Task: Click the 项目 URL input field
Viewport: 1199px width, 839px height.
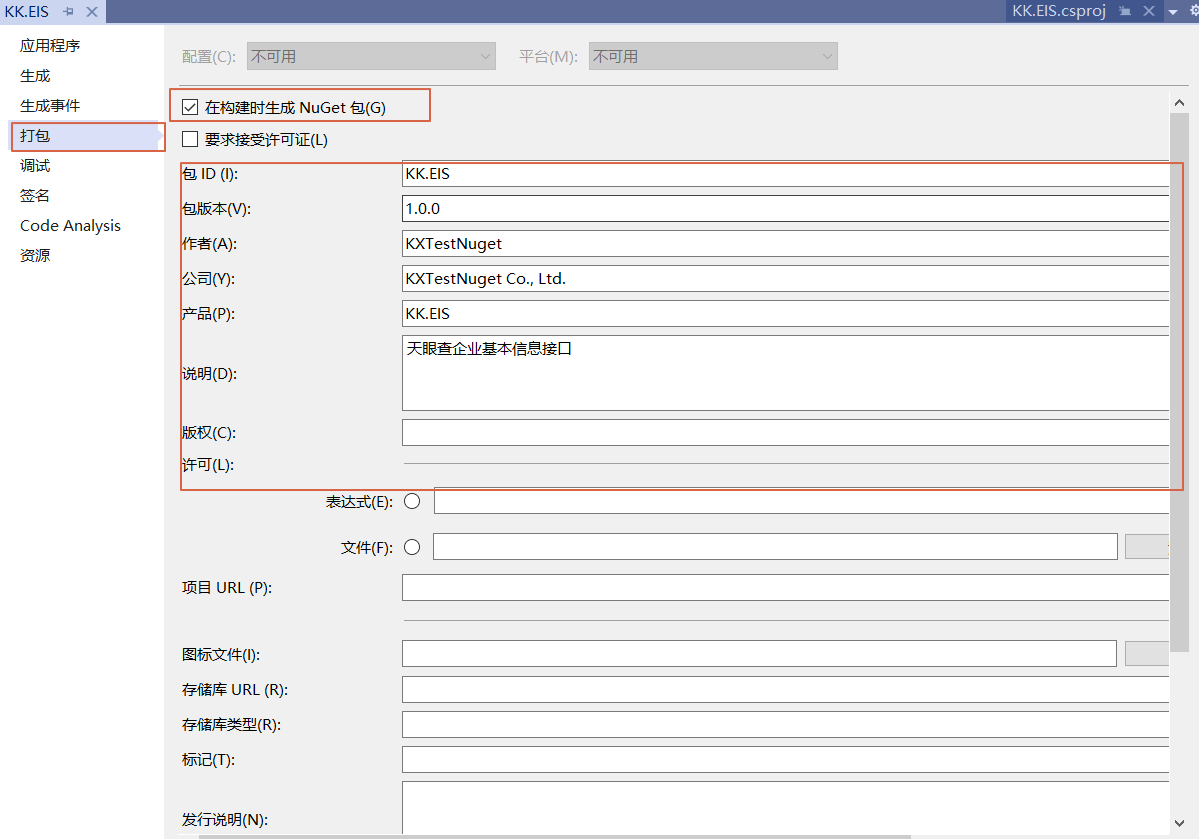Action: tap(785, 587)
